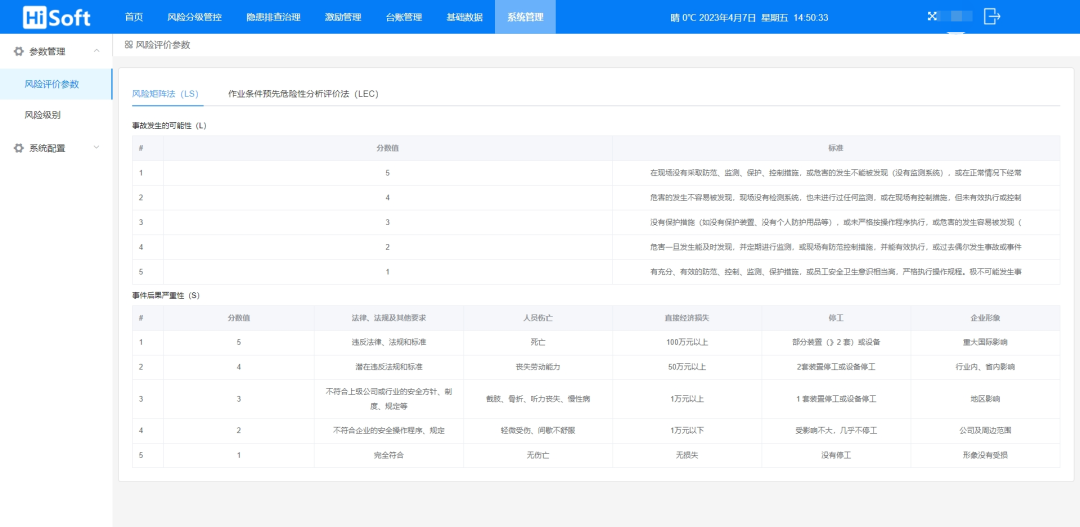
Task: Open 台账管理 from top navigation
Action: pos(403,17)
